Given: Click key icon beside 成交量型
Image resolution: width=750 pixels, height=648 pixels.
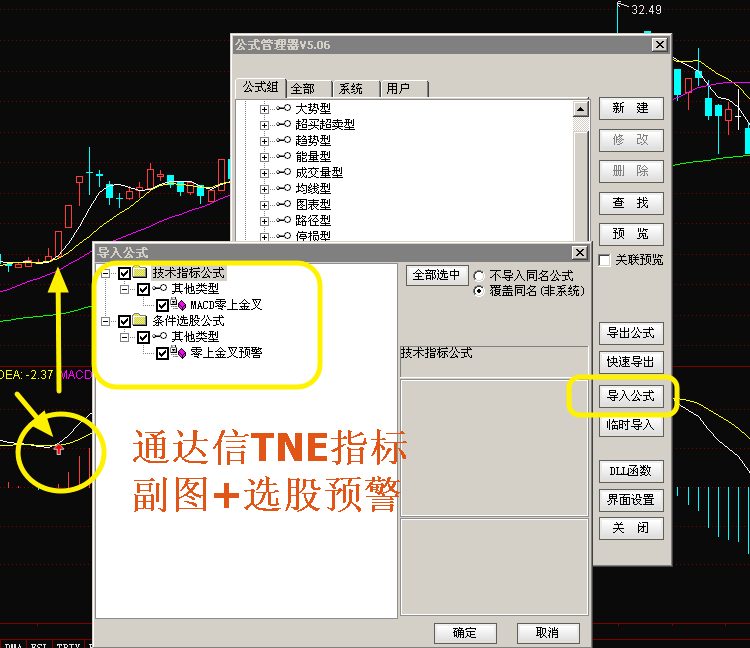Looking at the screenshot, I should 284,172.
